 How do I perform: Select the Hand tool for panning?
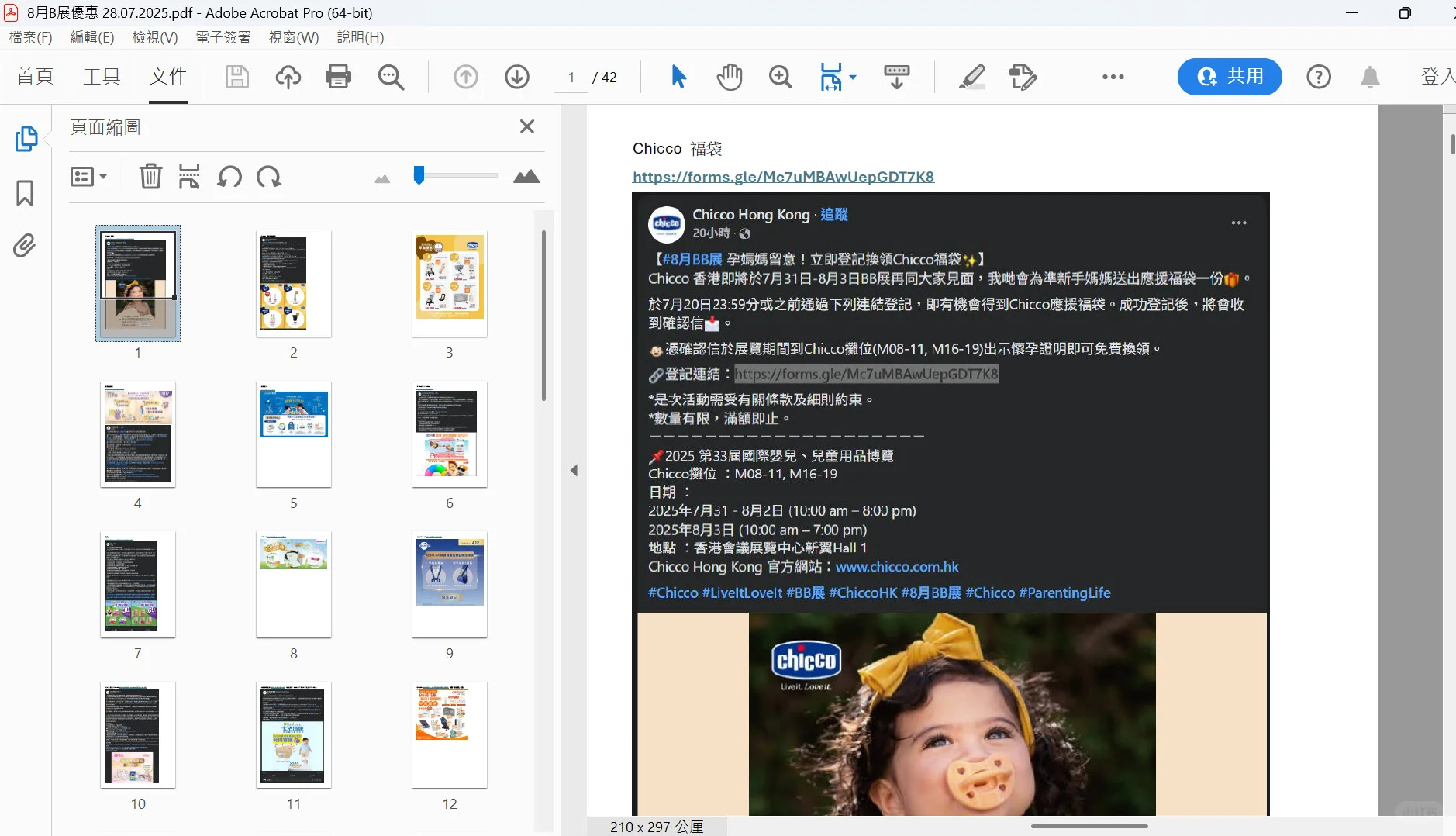click(x=728, y=77)
